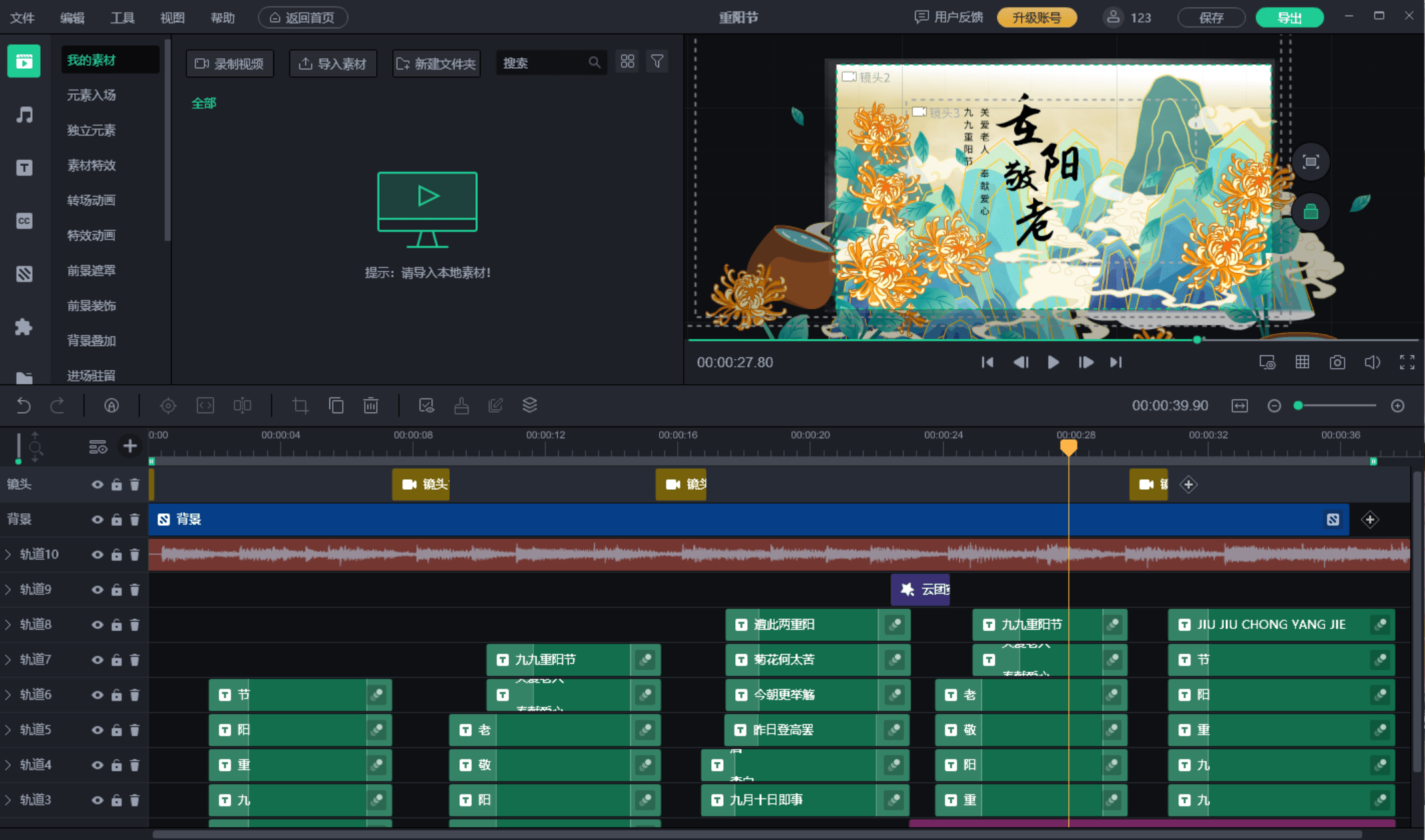Click the green 导出 button
This screenshot has height=840, width=1425.
1289,17
